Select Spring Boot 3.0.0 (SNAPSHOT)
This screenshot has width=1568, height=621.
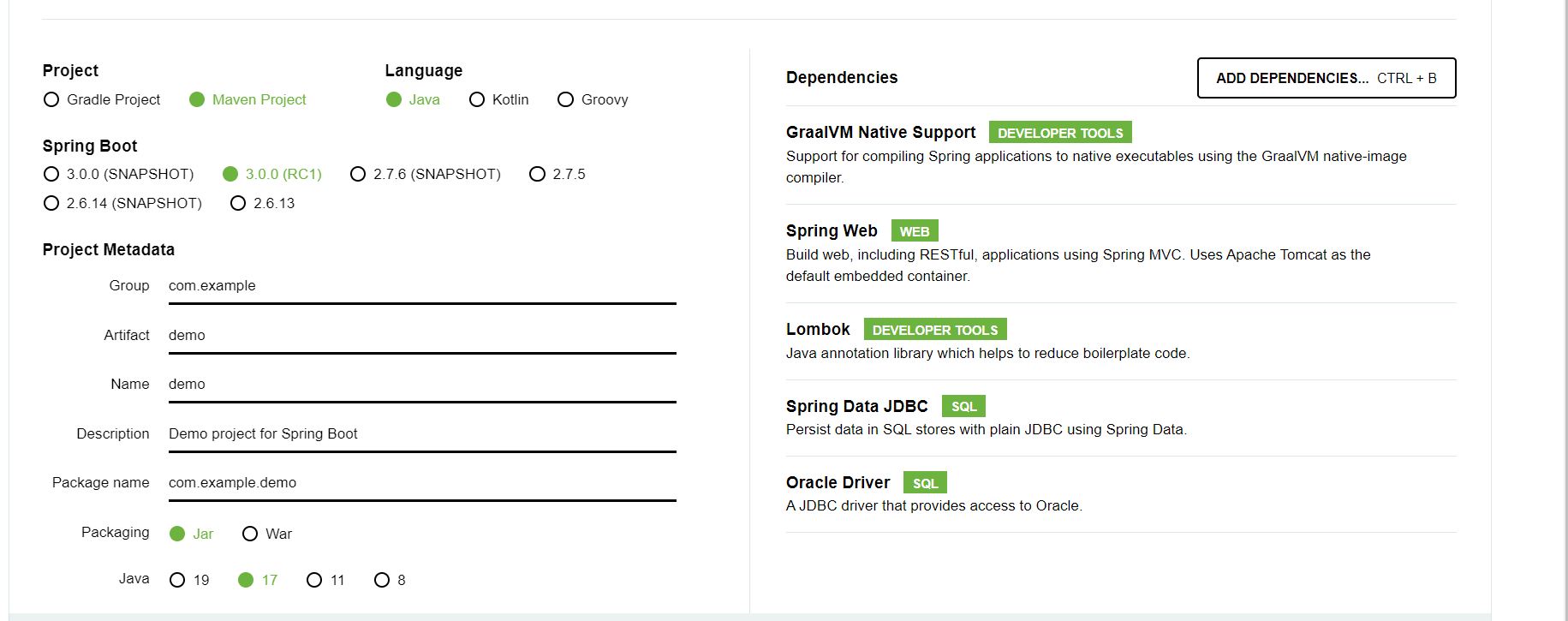[118, 174]
